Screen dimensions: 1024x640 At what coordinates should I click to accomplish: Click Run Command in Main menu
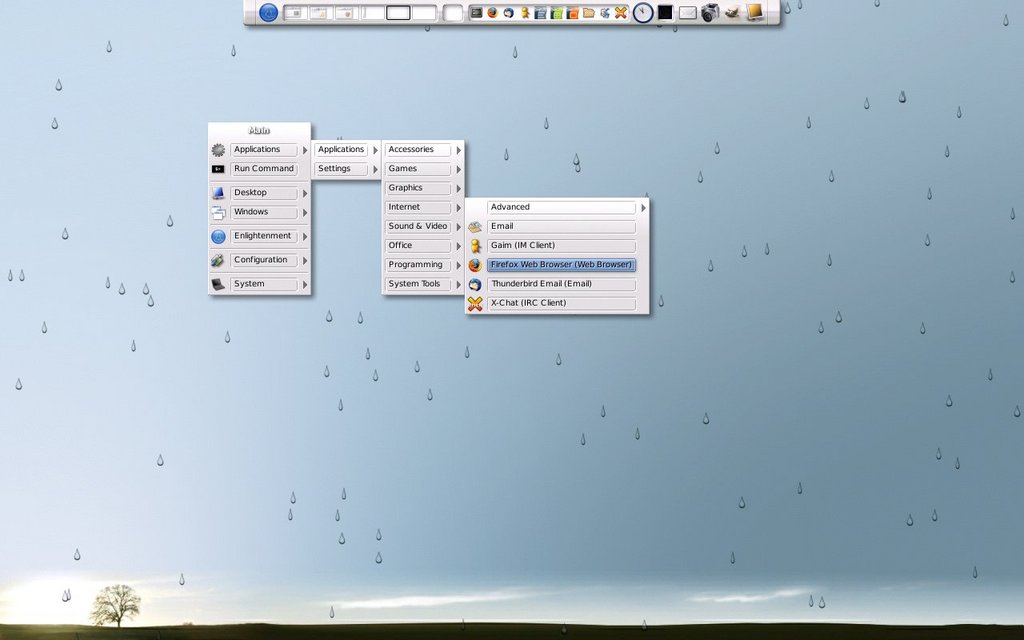click(x=264, y=169)
